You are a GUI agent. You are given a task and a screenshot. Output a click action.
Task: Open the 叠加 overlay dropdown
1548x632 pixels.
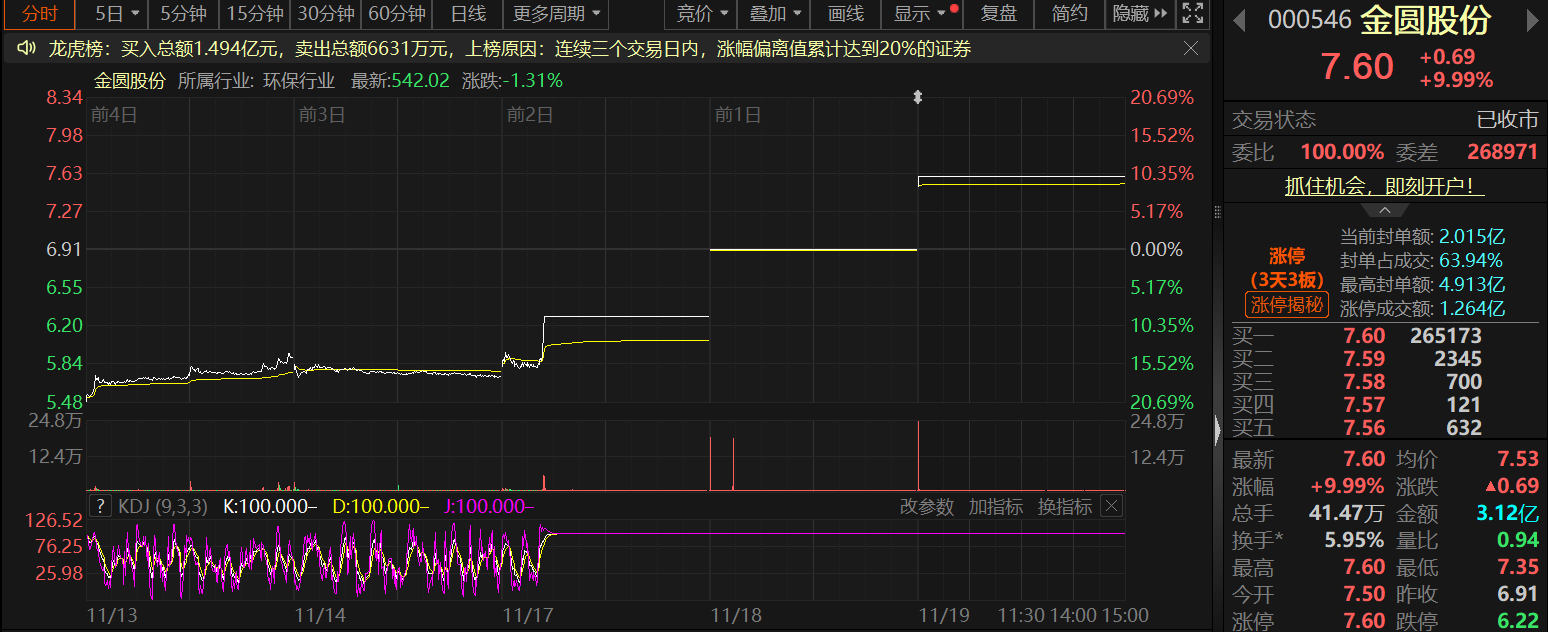(x=775, y=14)
